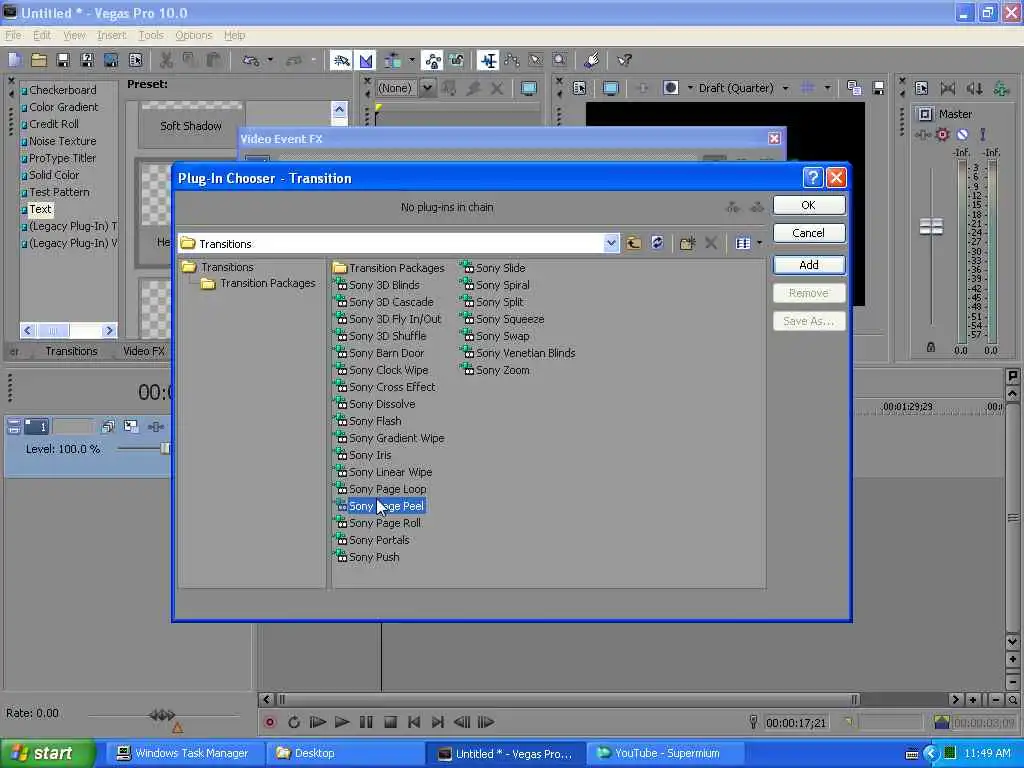Open the Windows start menu
1024x768 pixels.
tap(47, 754)
